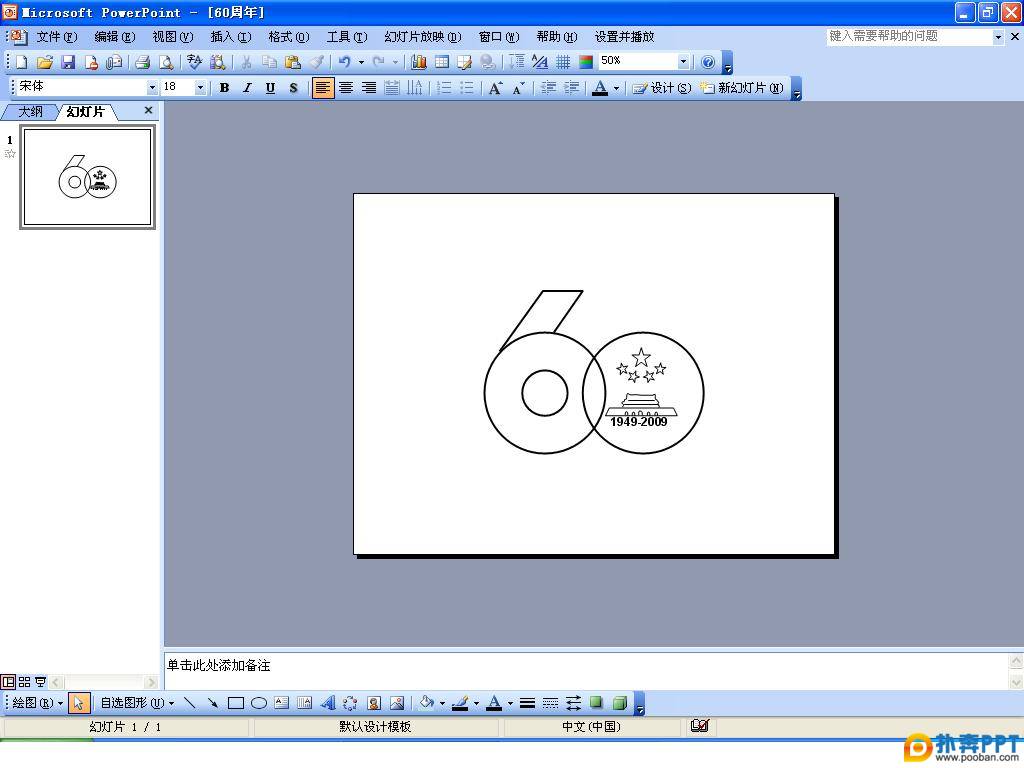Open the 视图 menu
The image size is (1024, 768).
coord(172,37)
